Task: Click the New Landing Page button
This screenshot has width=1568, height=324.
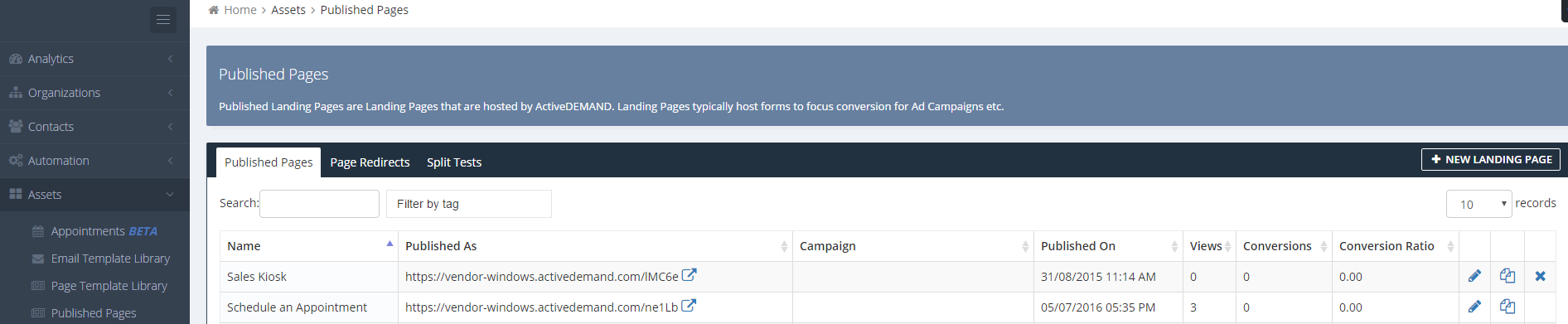Action: coord(1491,159)
